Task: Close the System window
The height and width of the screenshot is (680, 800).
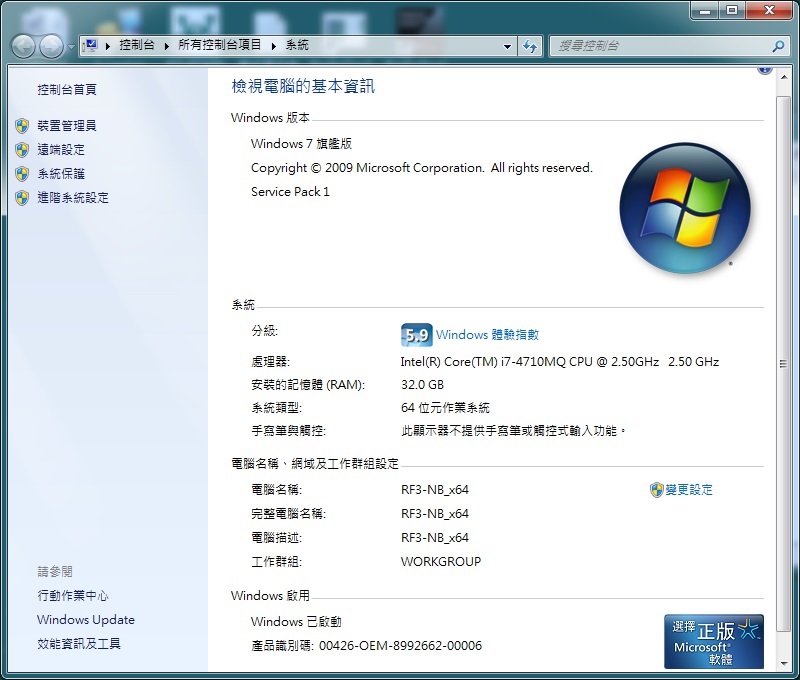Action: click(769, 10)
